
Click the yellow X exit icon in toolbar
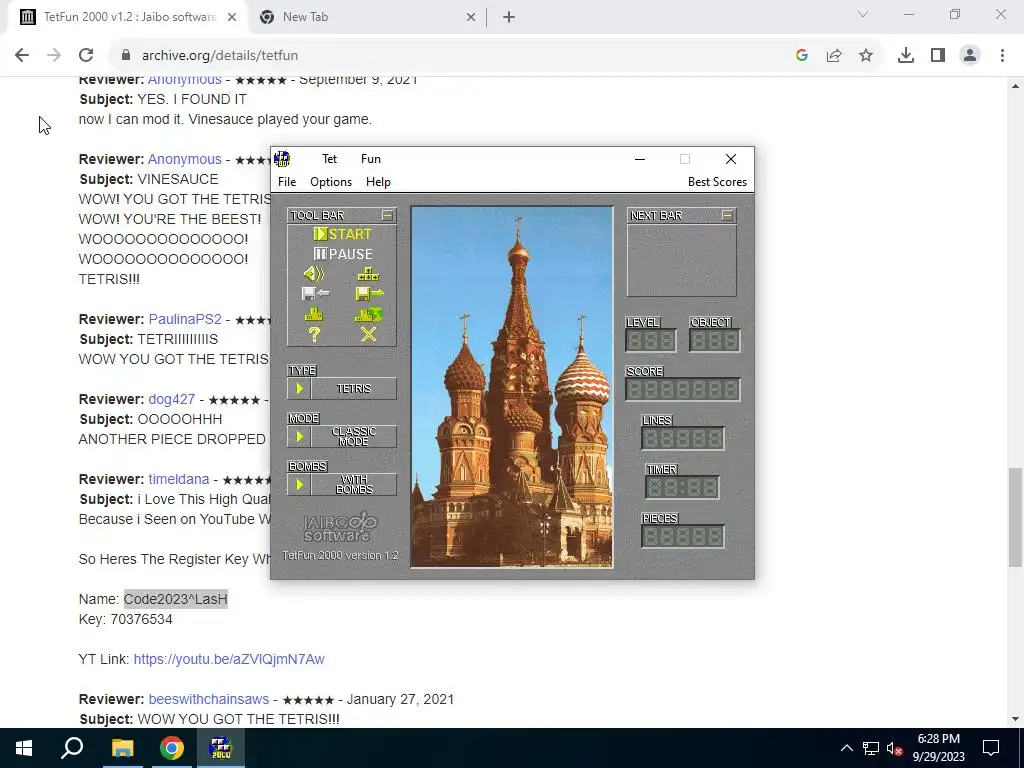coord(368,334)
